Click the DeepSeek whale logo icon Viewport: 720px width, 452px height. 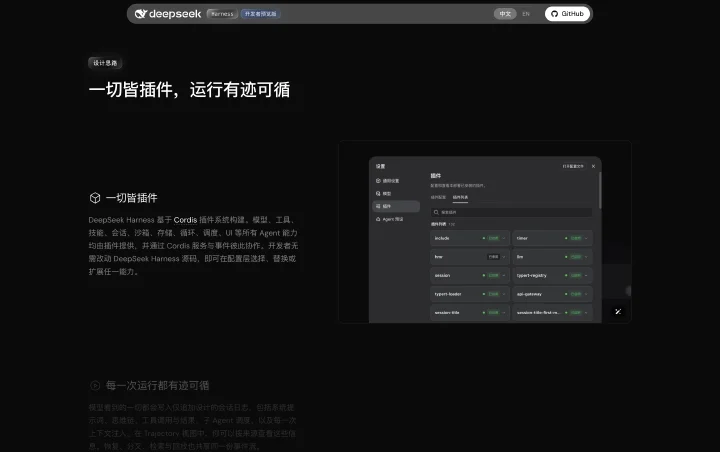click(141, 14)
